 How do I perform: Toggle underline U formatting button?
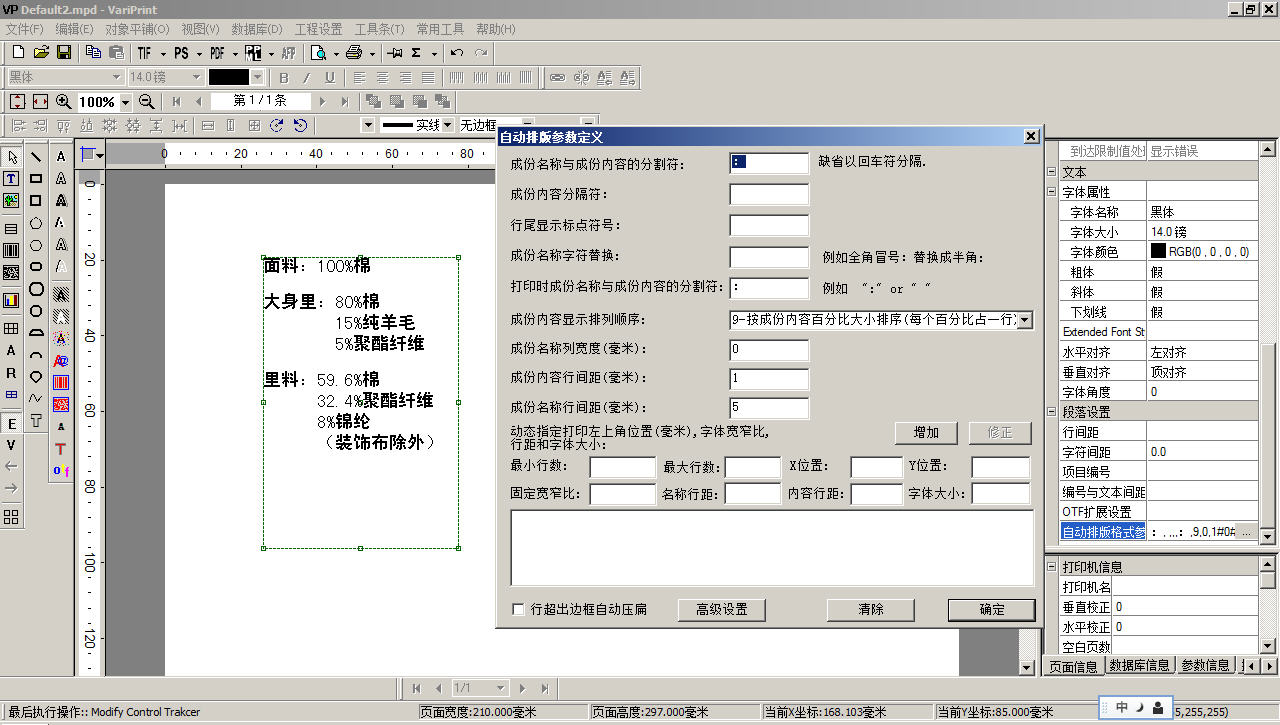coord(329,77)
